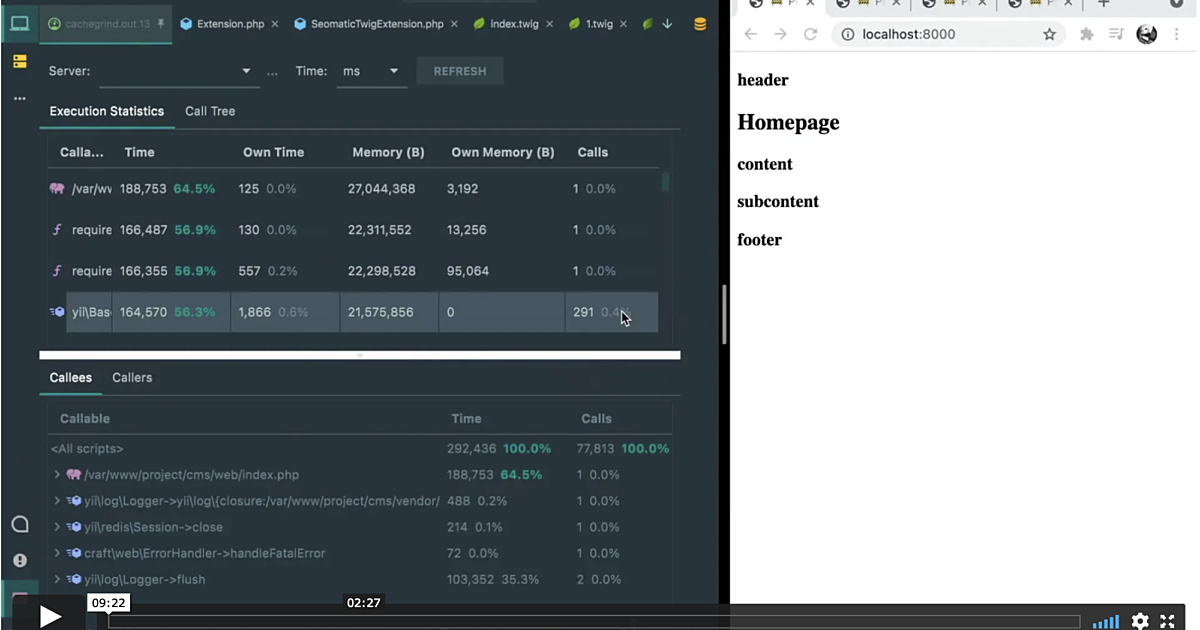The width and height of the screenshot is (1200, 630).
Task: Select the monitor icon in left sidebar
Action: pyautogui.click(x=19, y=23)
